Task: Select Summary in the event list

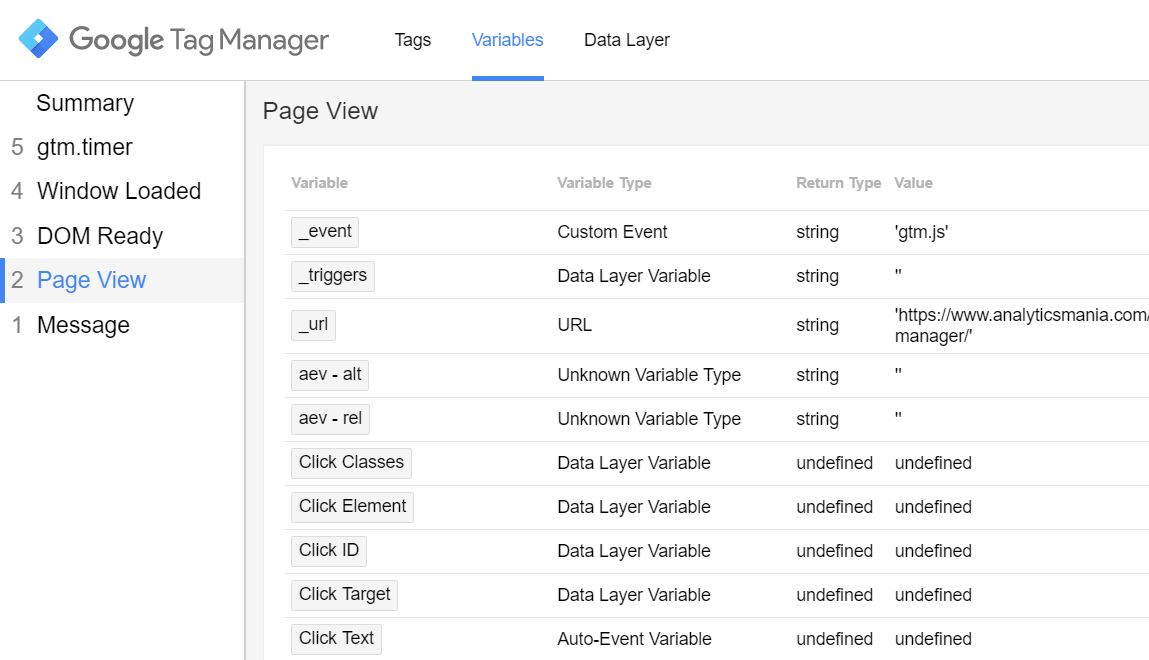Action: coord(85,103)
